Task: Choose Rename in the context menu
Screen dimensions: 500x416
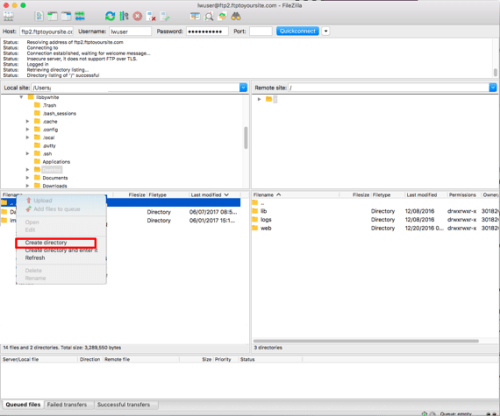Action: pos(35,278)
